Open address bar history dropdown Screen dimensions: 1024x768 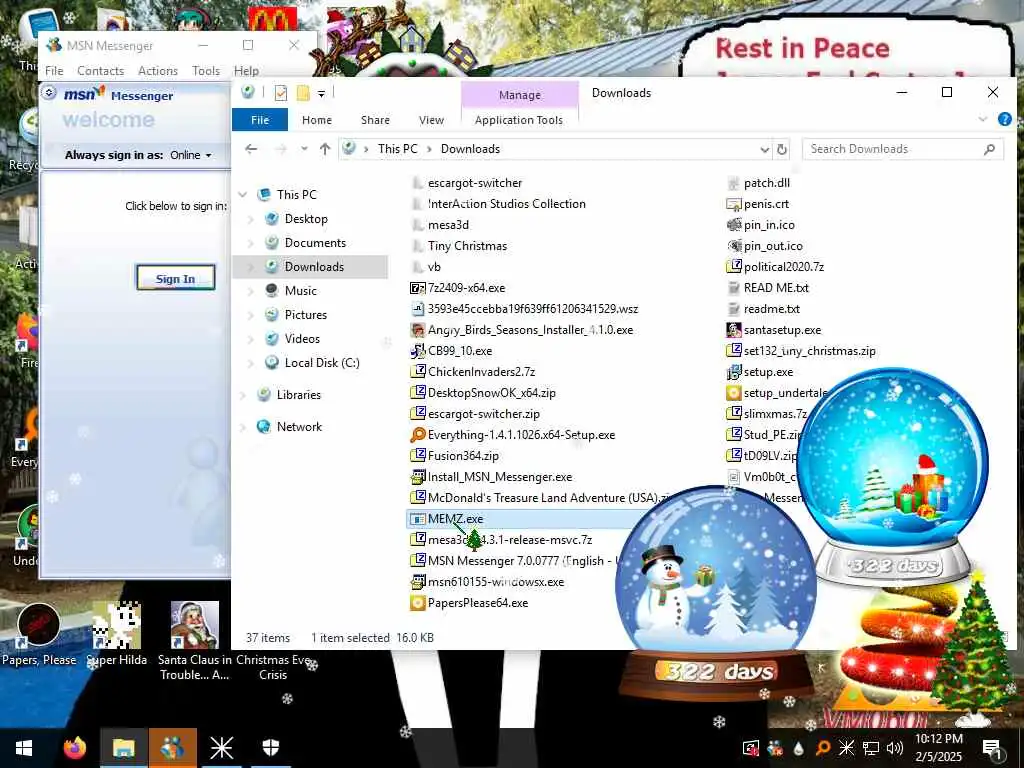tap(764, 150)
